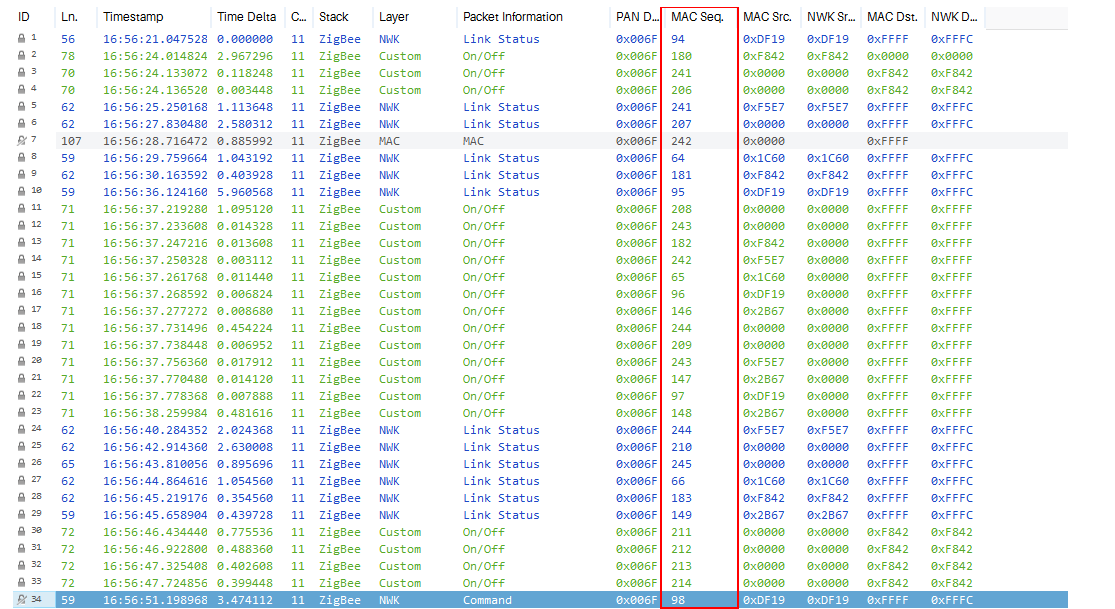The height and width of the screenshot is (609, 1115).
Task: Select lock icon next to packet ID 10
Action: 21,191
